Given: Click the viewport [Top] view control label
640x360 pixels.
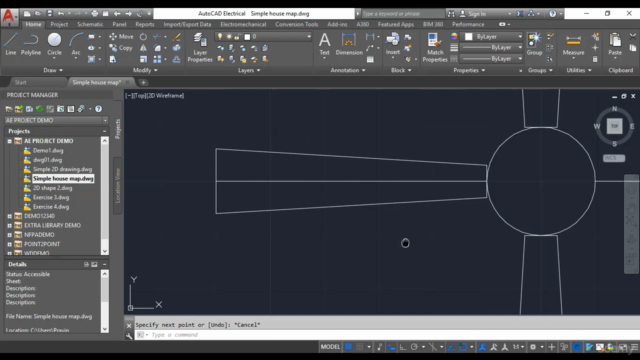Looking at the screenshot, I should click(x=139, y=96).
